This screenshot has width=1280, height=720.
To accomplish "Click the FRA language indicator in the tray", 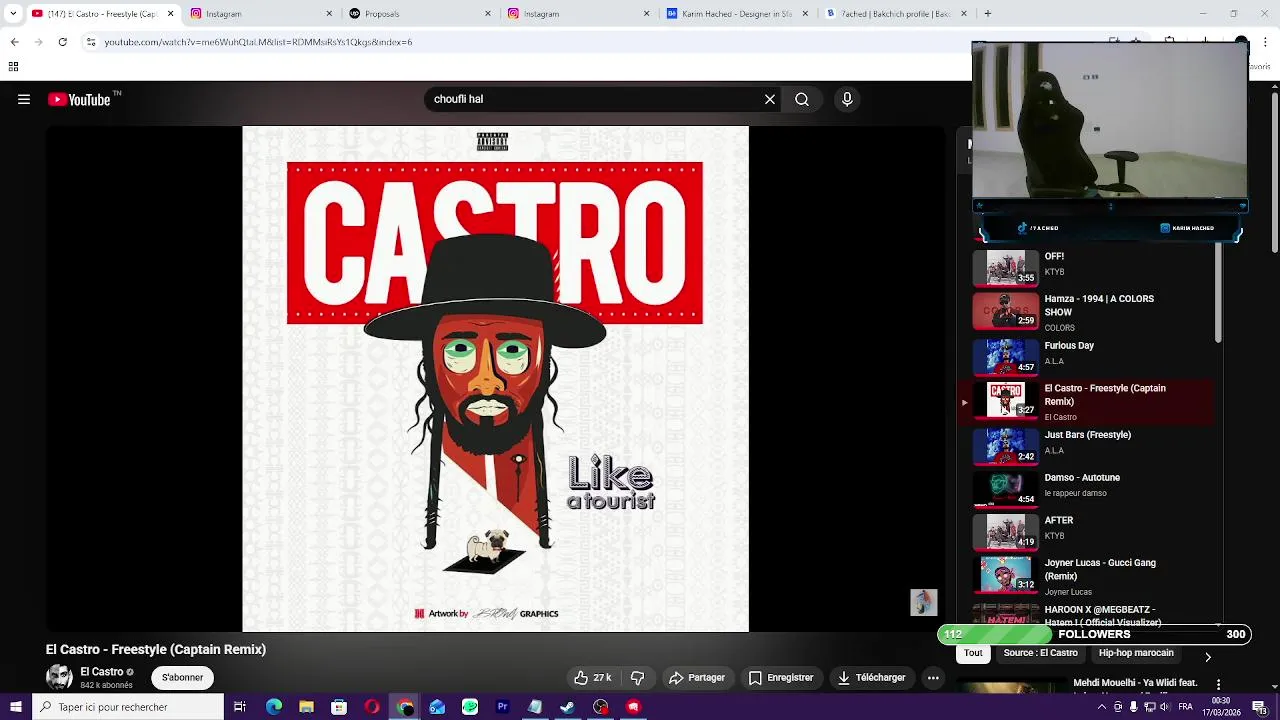I will point(1185,707).
